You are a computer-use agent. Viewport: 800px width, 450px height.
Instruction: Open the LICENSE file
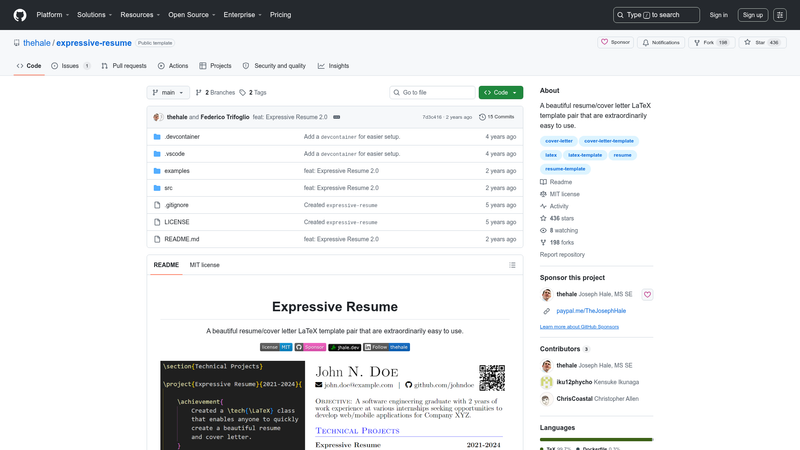(177, 222)
